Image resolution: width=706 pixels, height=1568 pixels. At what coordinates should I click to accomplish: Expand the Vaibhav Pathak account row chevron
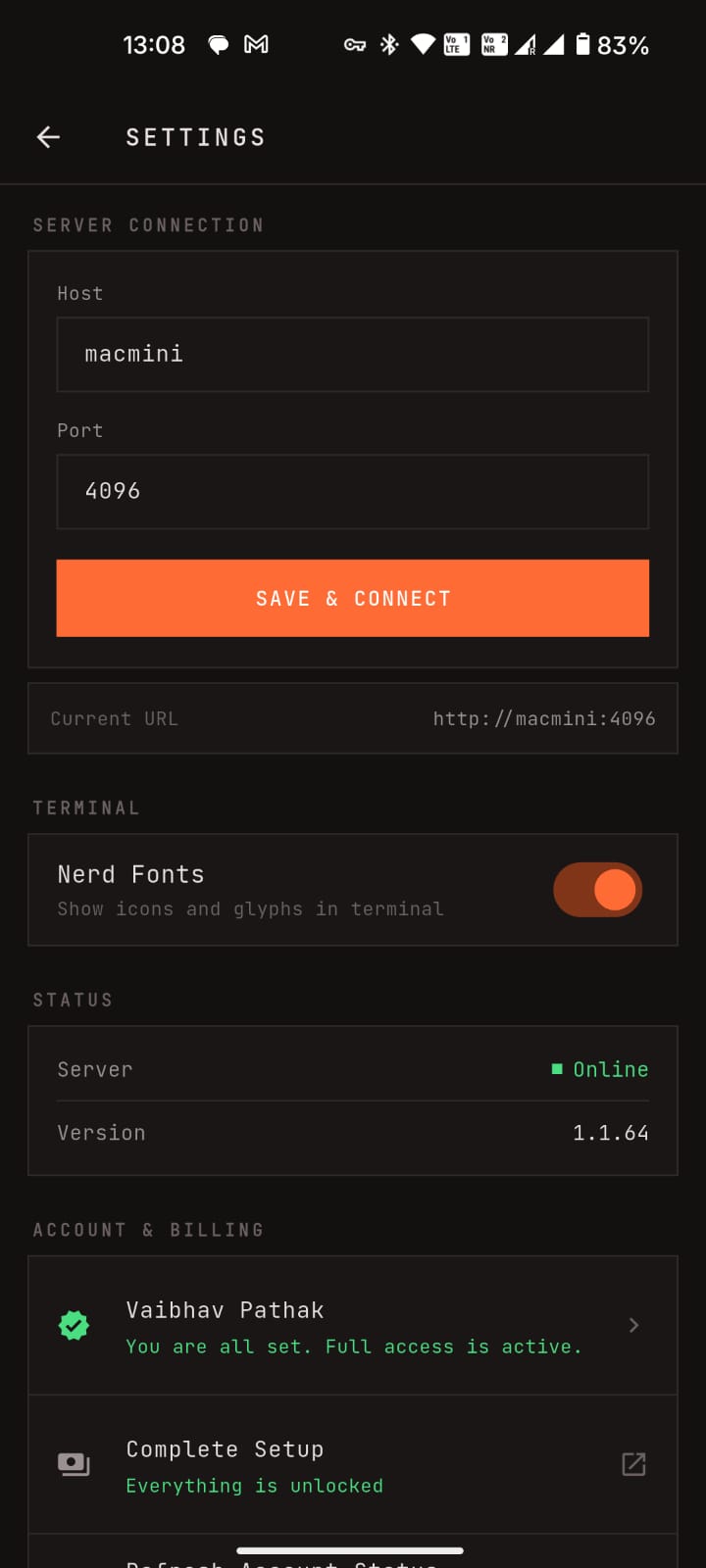[x=633, y=1325]
